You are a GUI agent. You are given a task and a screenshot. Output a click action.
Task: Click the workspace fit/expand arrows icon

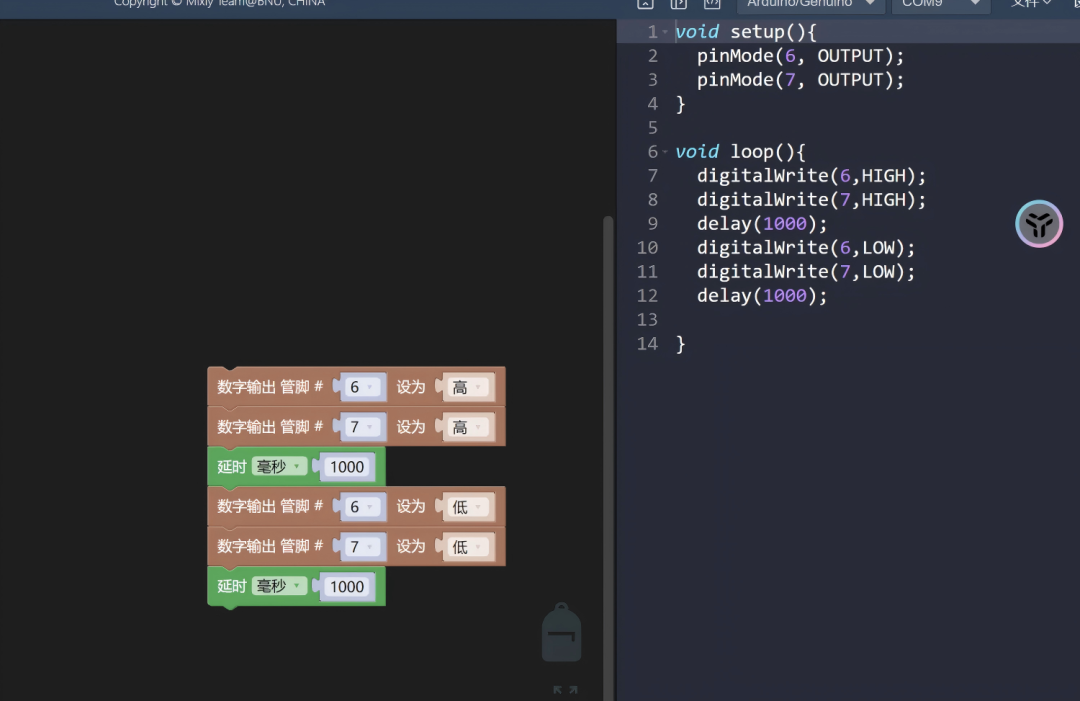tap(565, 690)
